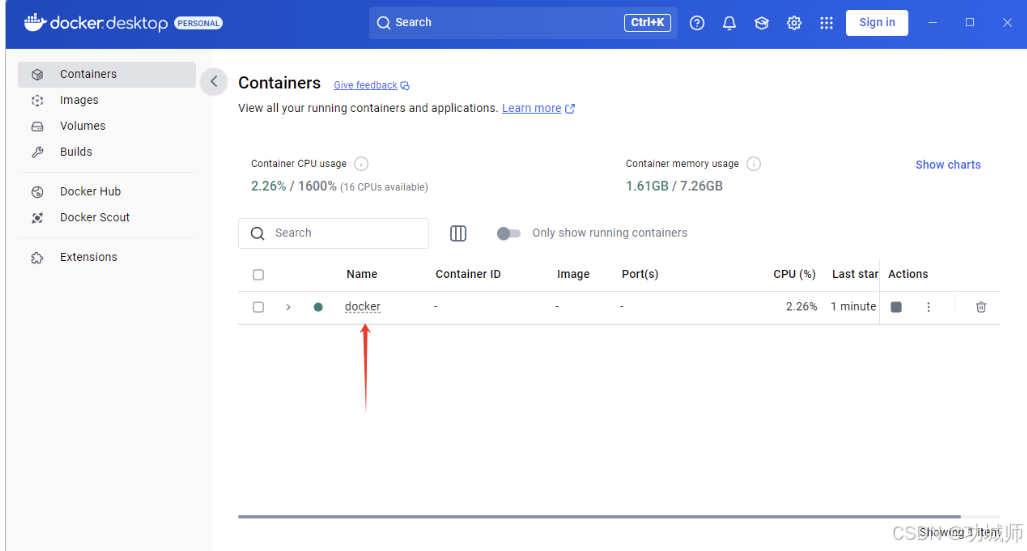Sort by Name column header
Screen dimensions: 1027x551
tap(362, 274)
